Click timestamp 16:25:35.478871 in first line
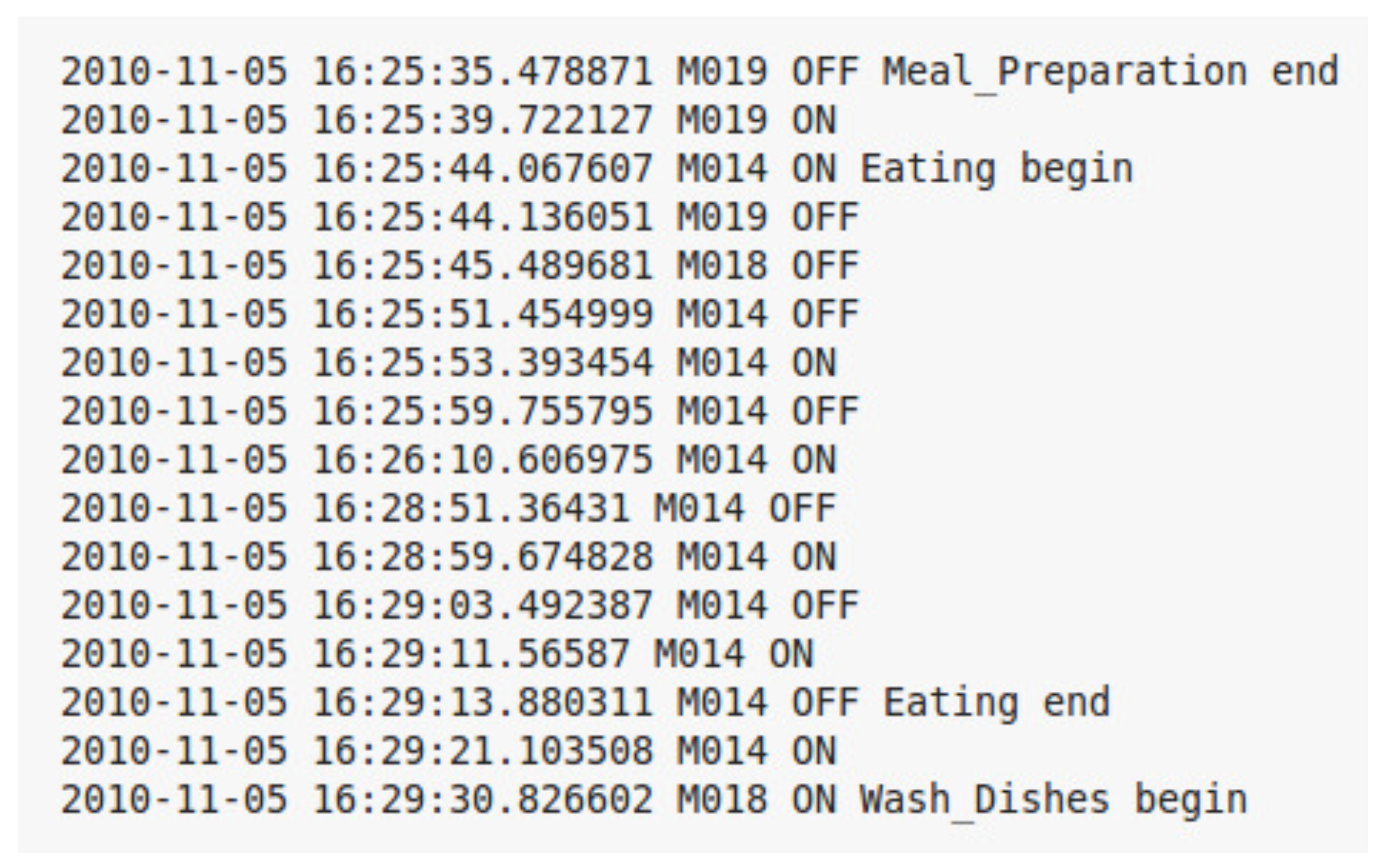1387x868 pixels. click(483, 71)
